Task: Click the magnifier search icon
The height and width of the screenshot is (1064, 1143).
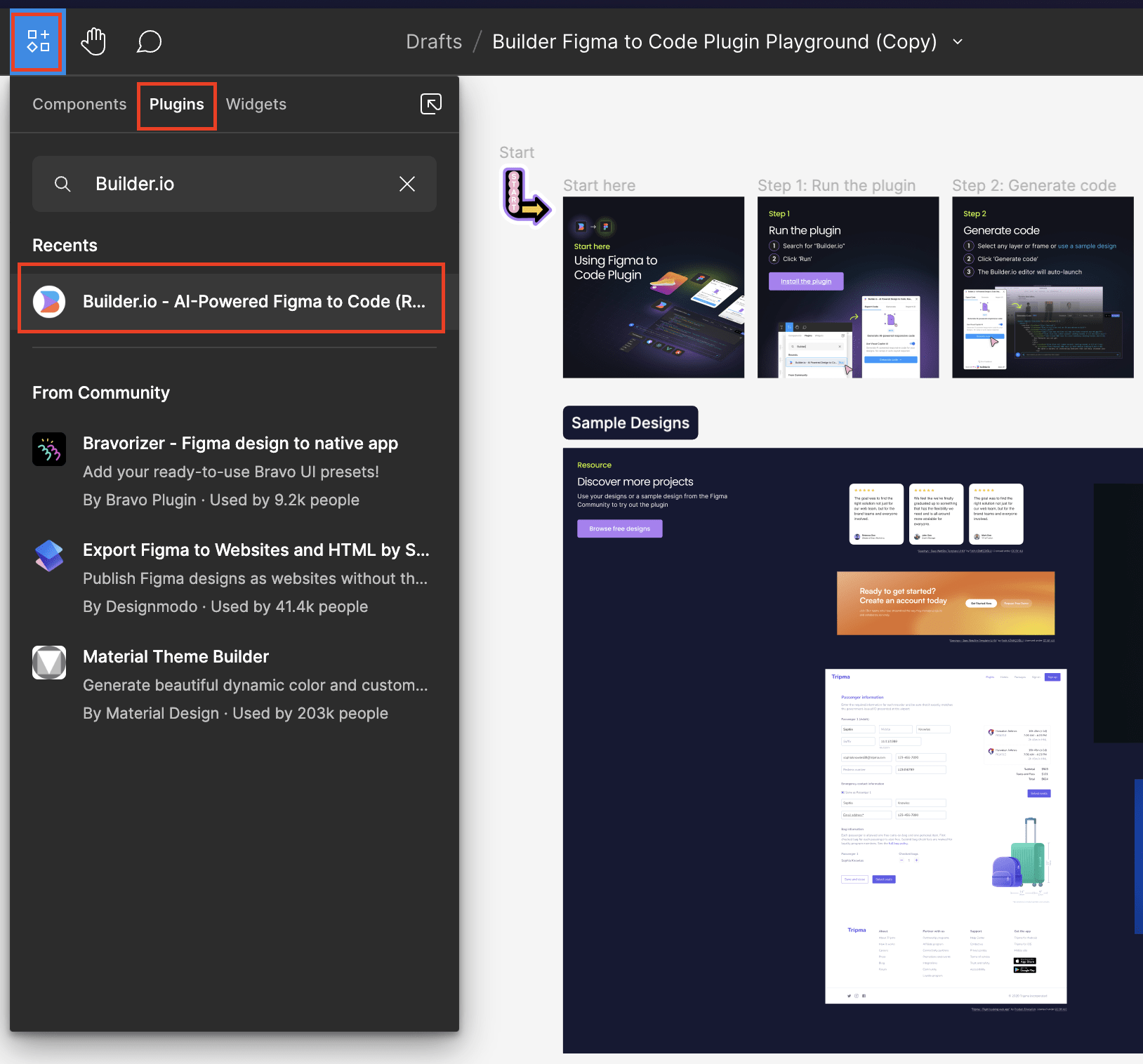Action: 62,184
